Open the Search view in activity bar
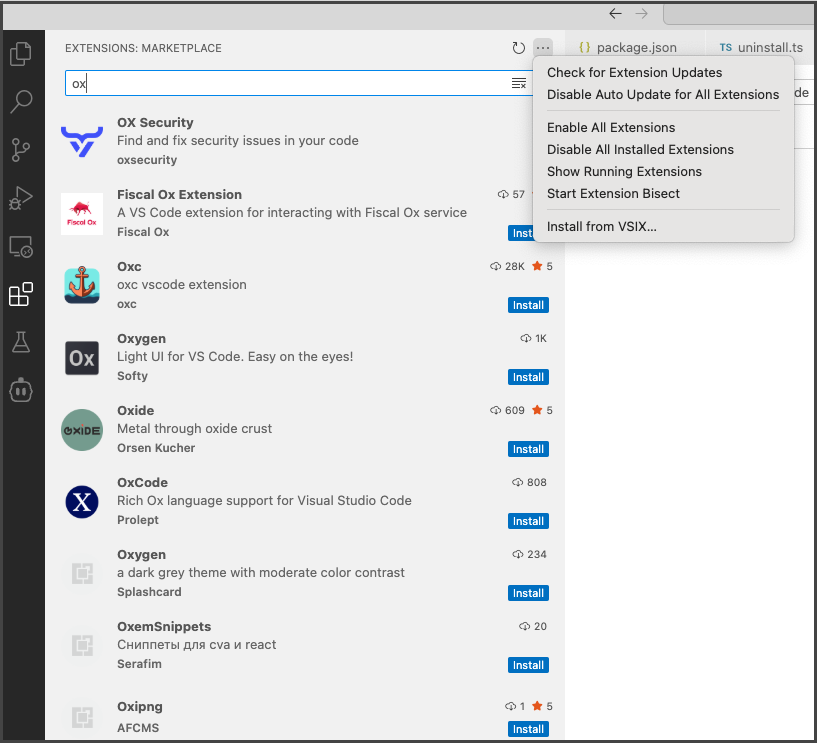817x743 pixels. (21, 102)
